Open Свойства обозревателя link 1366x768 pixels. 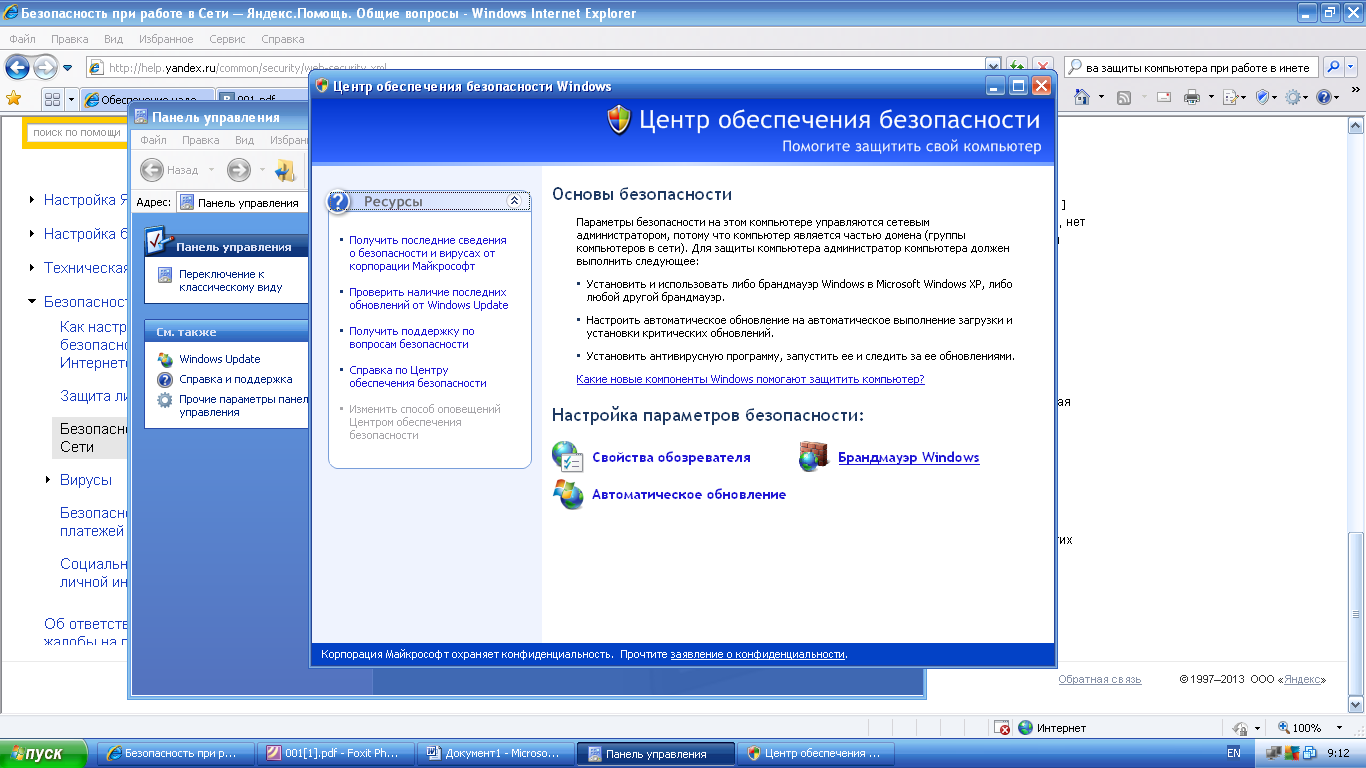671,457
